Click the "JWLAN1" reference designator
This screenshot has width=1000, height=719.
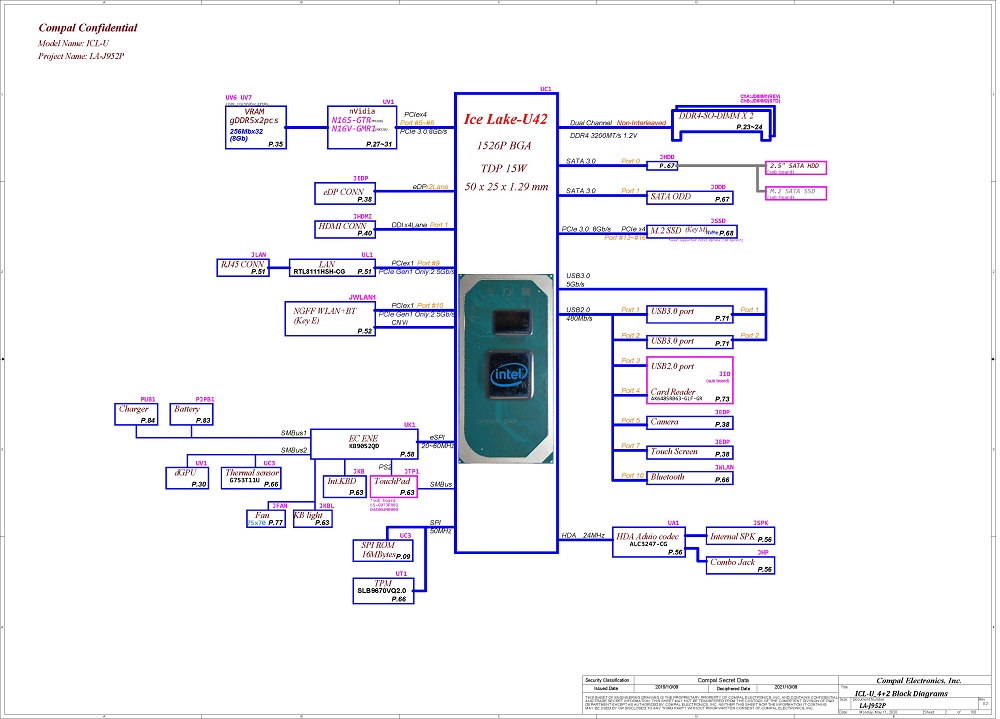click(x=362, y=297)
